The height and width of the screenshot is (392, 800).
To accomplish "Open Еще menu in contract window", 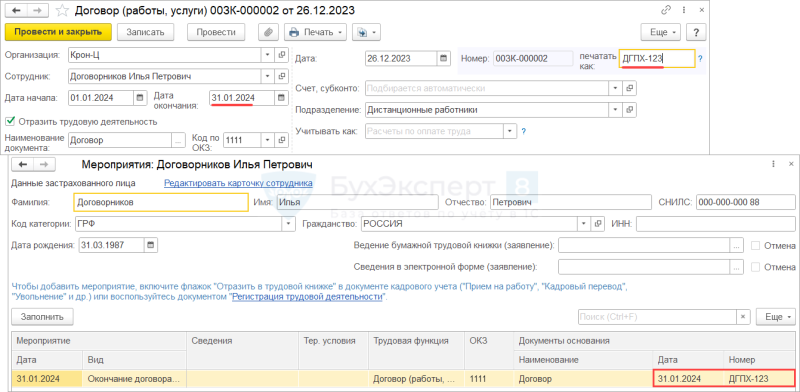I will point(661,32).
